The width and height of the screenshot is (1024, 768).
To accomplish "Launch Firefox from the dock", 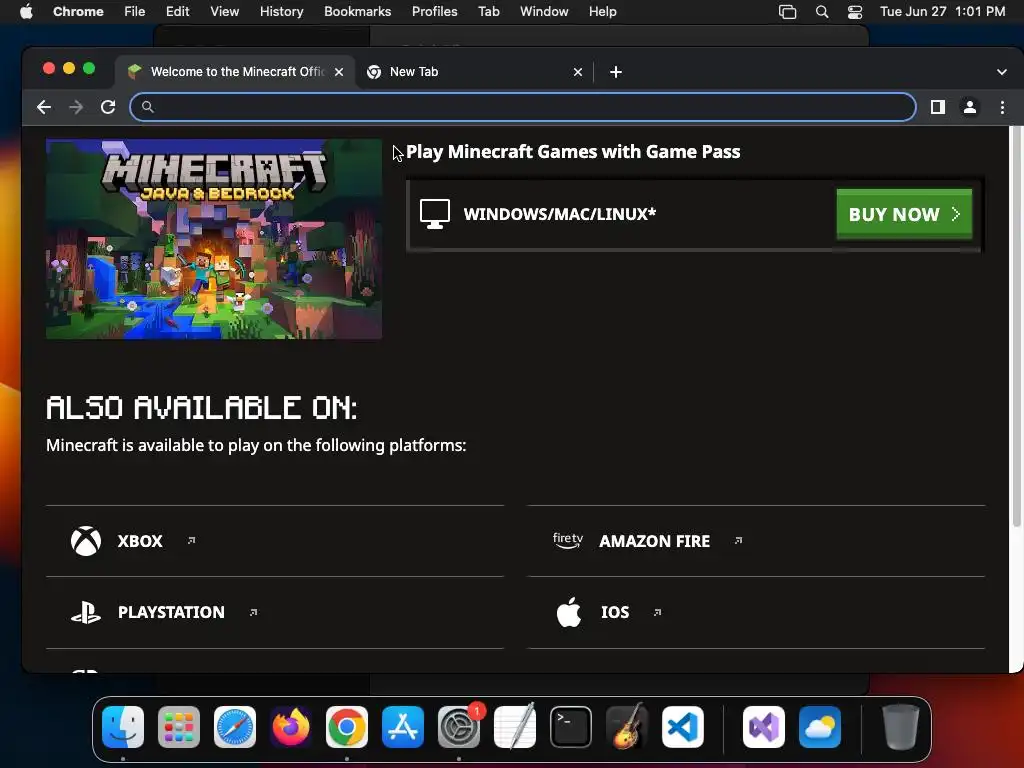I will point(291,727).
